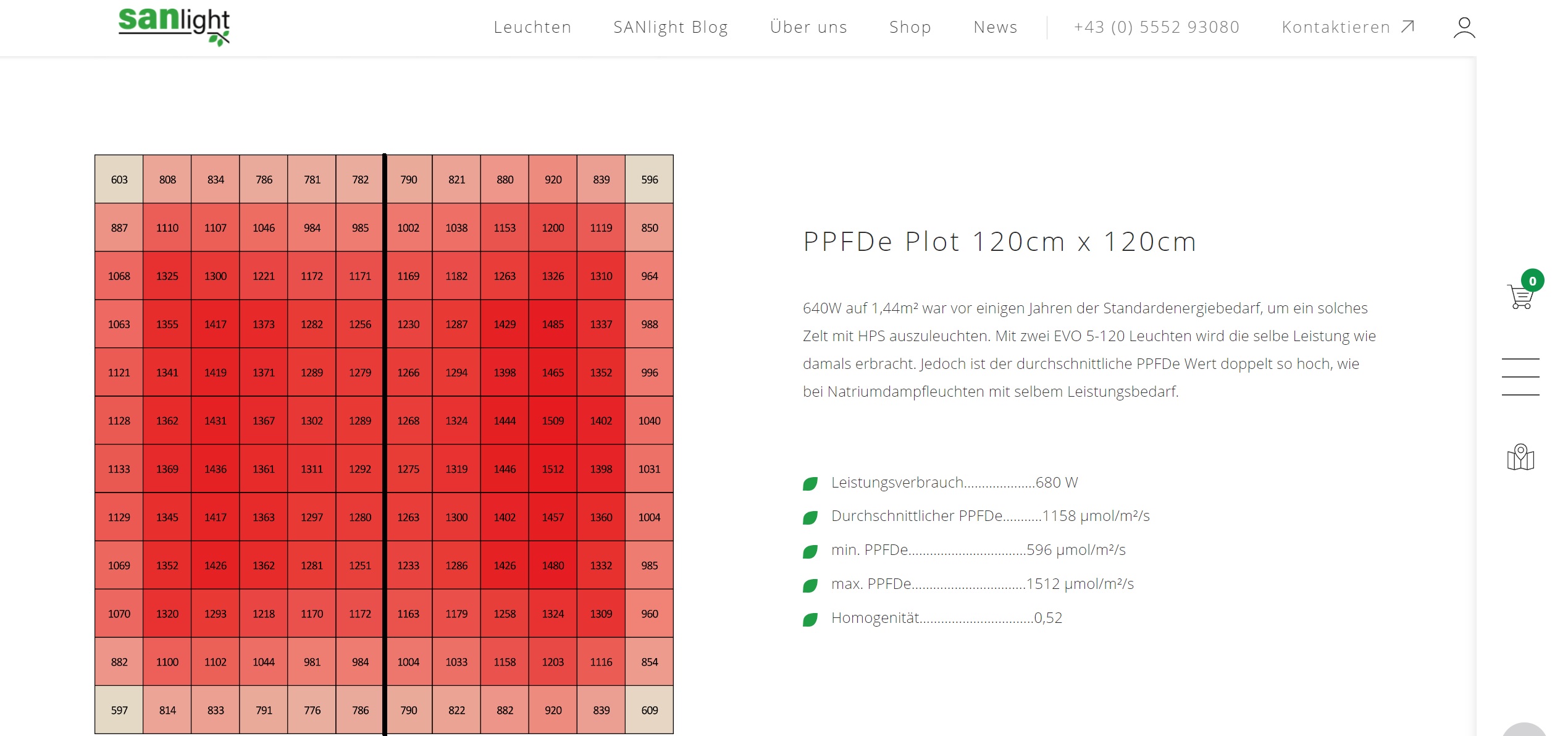This screenshot has height=736, width=1568.
Task: Click the Kontaktieren link
Action: click(x=1336, y=27)
